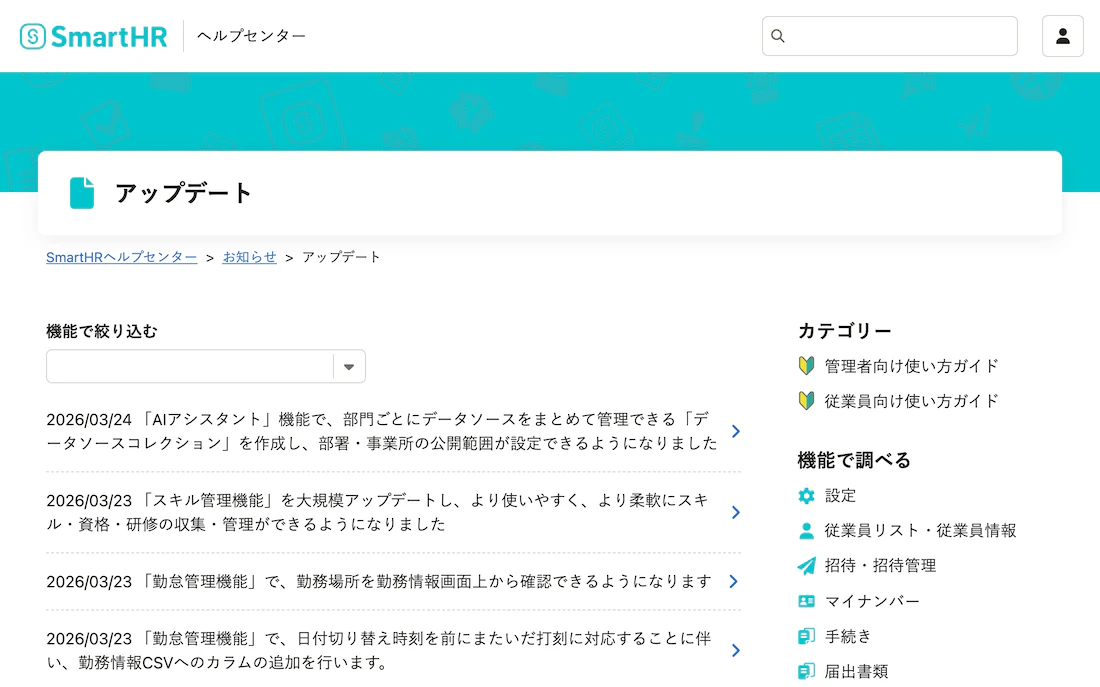Viewport: 1100px width, 687px height.
Task: Click the badge icon beside 従業員向け使い方ガイド
Action: coord(806,400)
